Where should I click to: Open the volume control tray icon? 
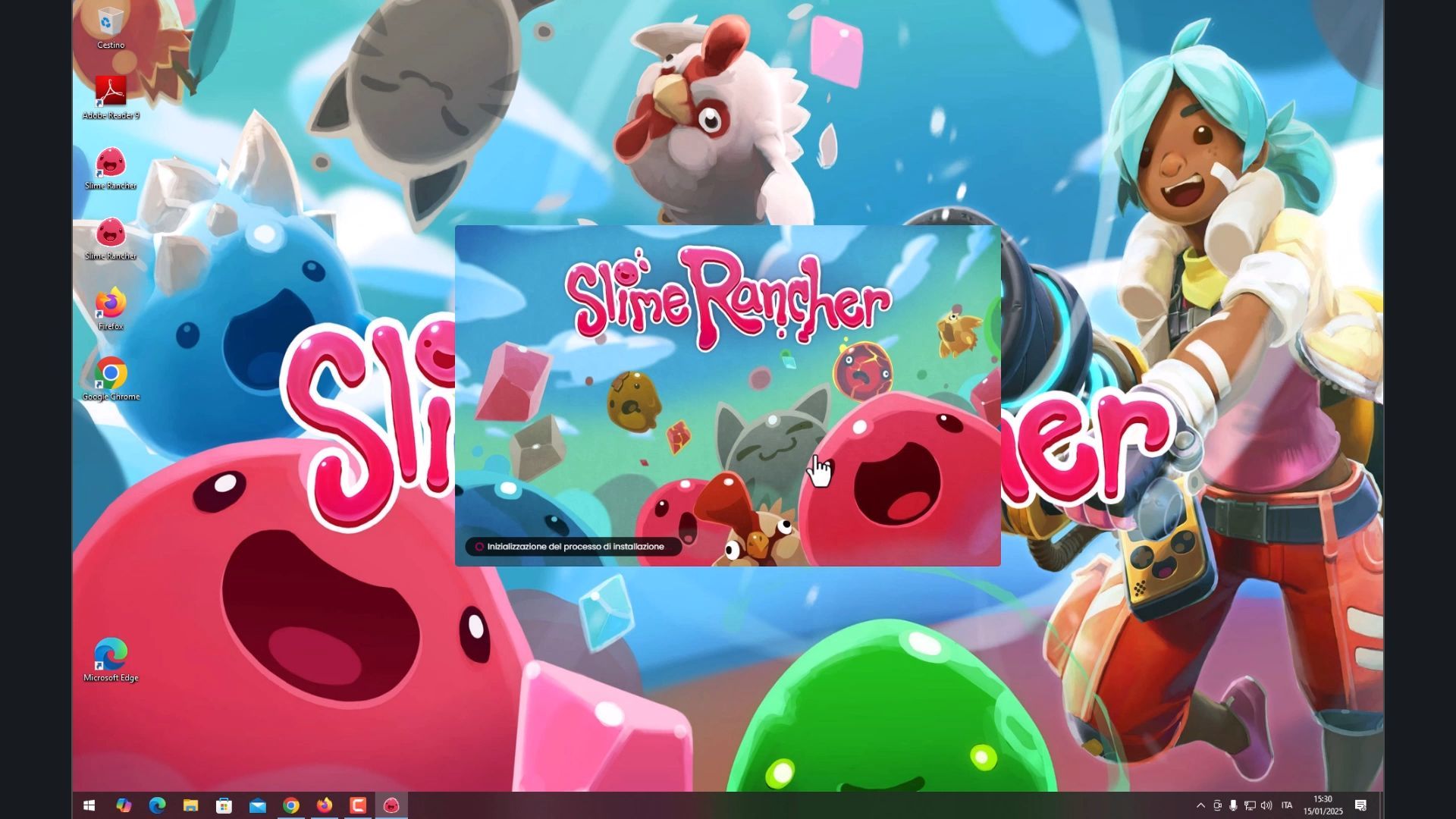click(x=1266, y=805)
